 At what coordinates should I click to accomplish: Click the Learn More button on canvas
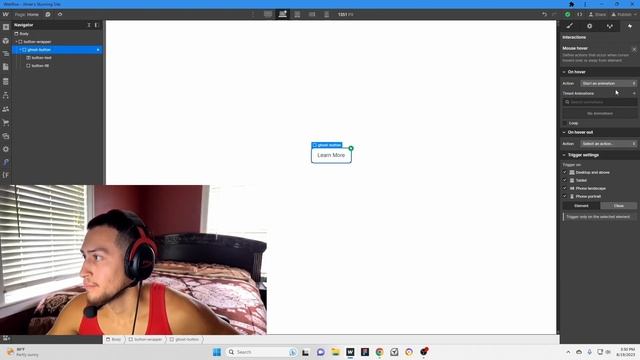(x=331, y=155)
